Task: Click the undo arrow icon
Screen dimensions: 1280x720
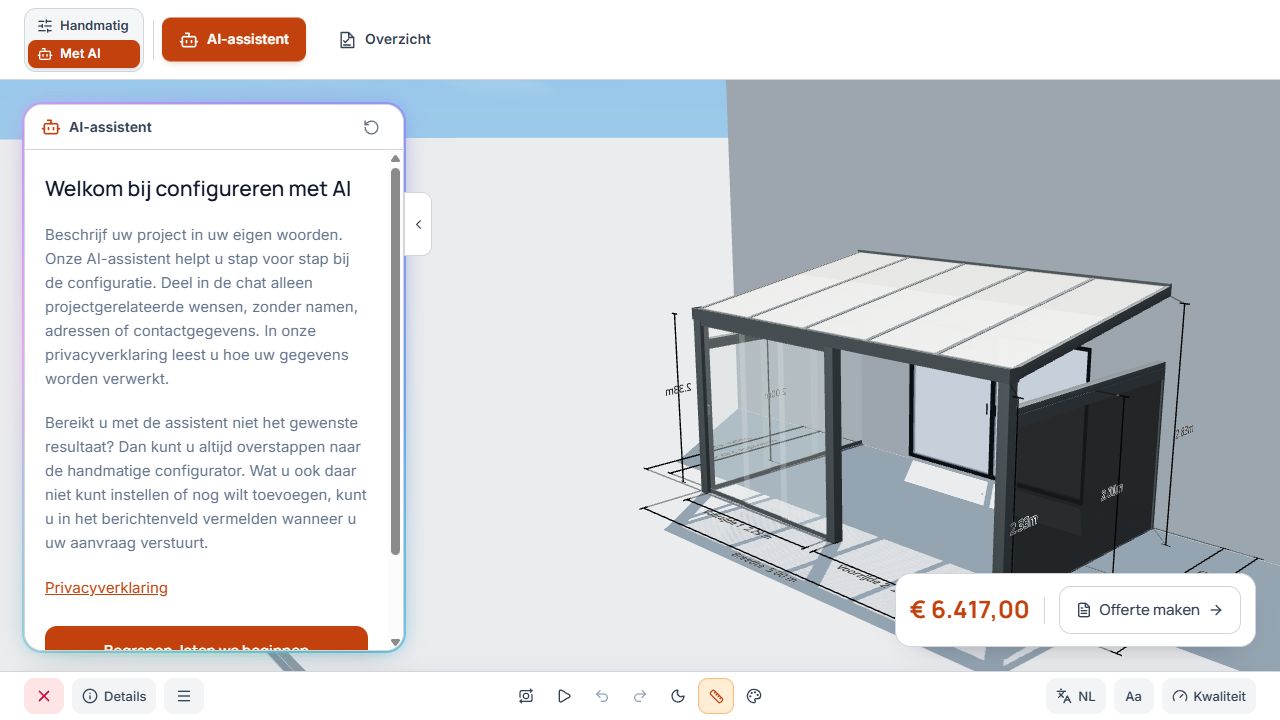Action: (x=602, y=696)
